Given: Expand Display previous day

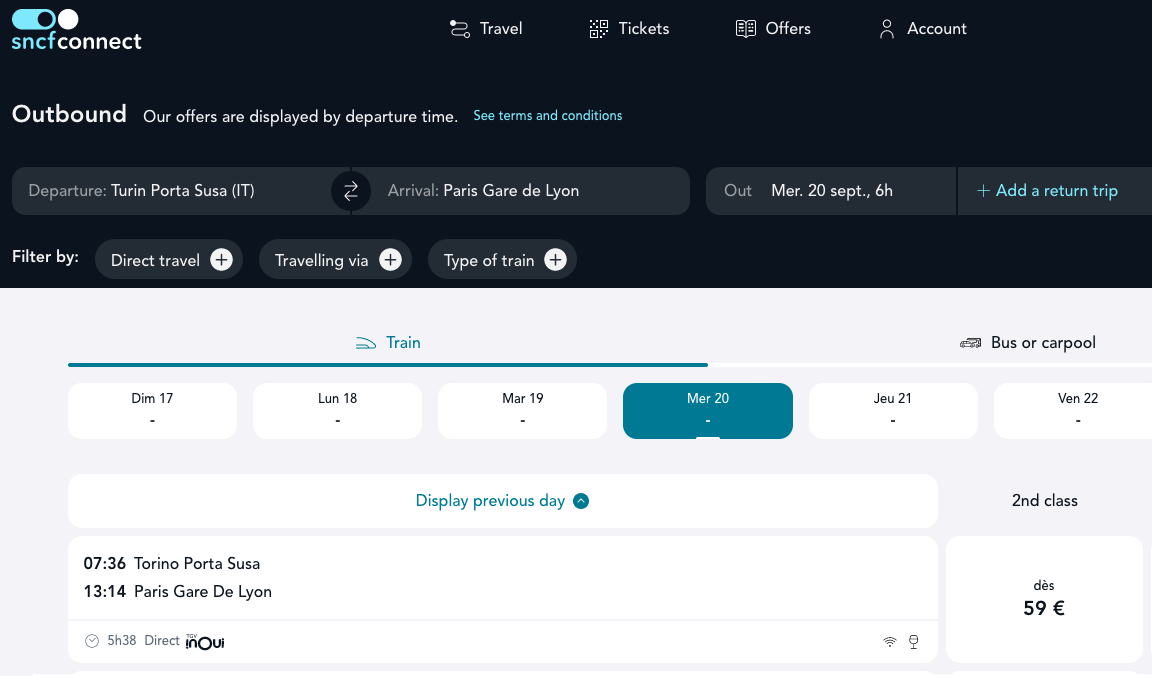Looking at the screenshot, I should coord(502,501).
